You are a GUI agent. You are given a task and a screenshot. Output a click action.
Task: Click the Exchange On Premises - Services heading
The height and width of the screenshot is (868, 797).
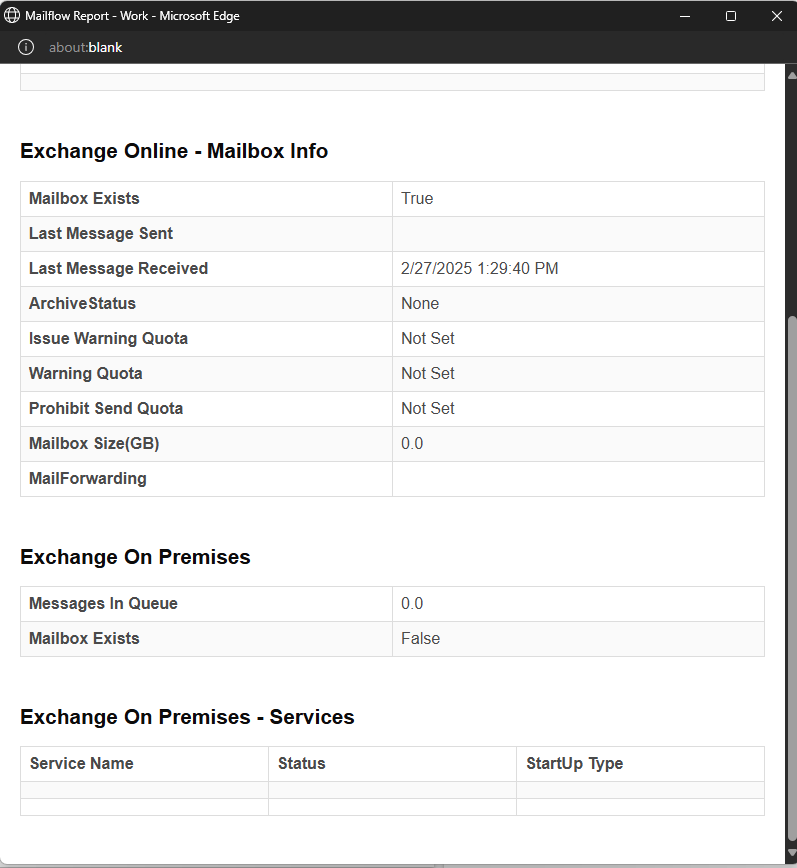point(187,717)
